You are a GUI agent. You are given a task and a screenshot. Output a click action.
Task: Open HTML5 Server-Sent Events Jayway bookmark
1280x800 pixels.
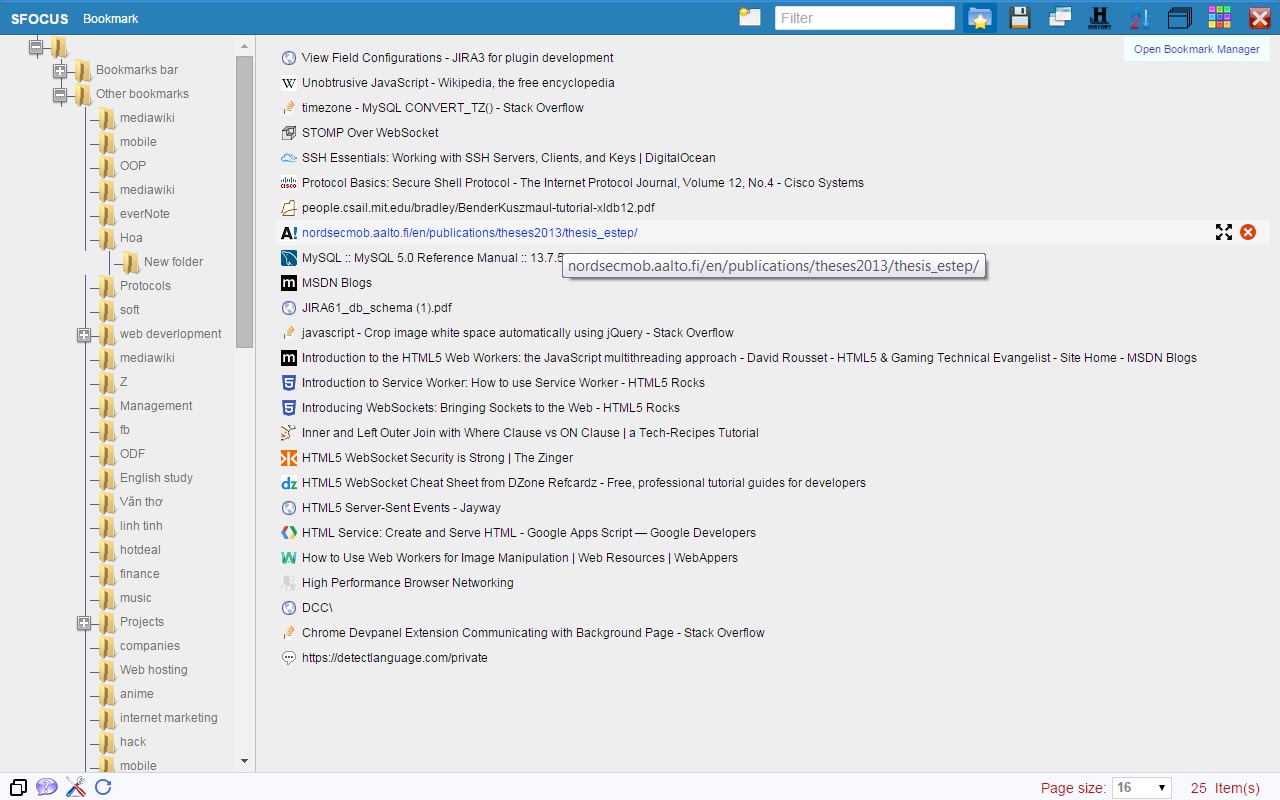(401, 508)
